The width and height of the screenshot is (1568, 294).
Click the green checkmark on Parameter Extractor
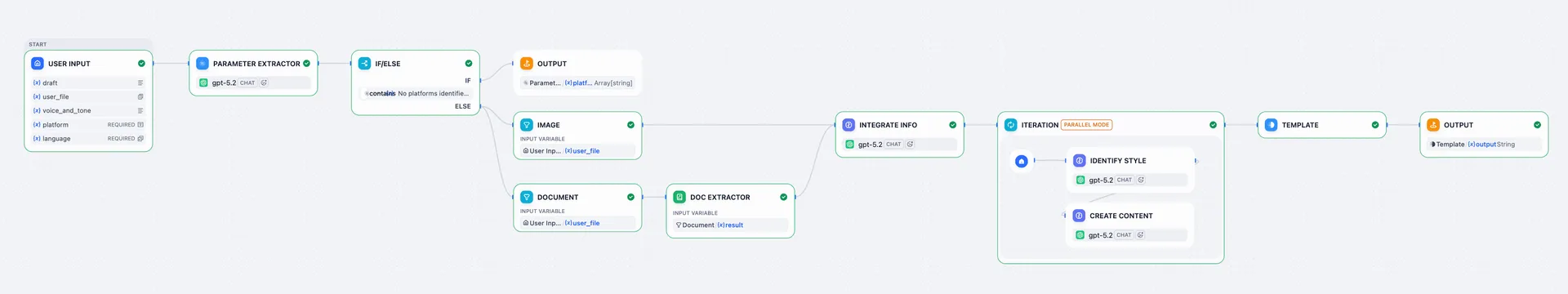coord(307,63)
